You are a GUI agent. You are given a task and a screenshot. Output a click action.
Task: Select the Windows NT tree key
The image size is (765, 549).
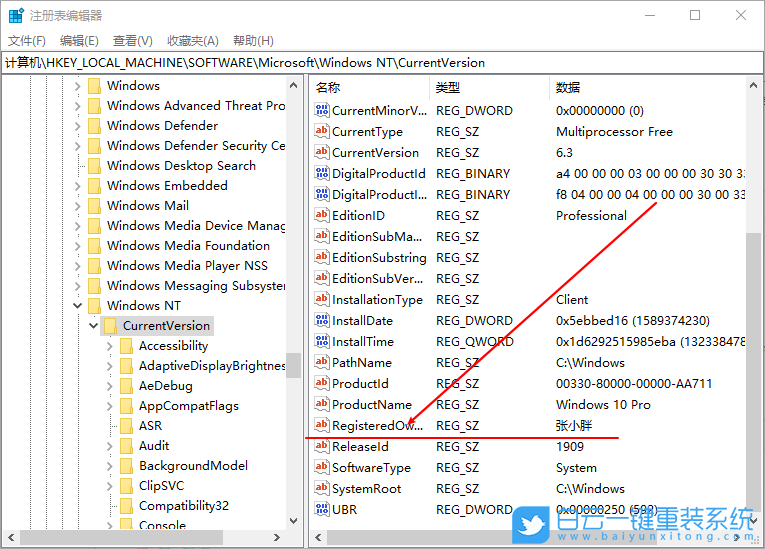tap(145, 306)
